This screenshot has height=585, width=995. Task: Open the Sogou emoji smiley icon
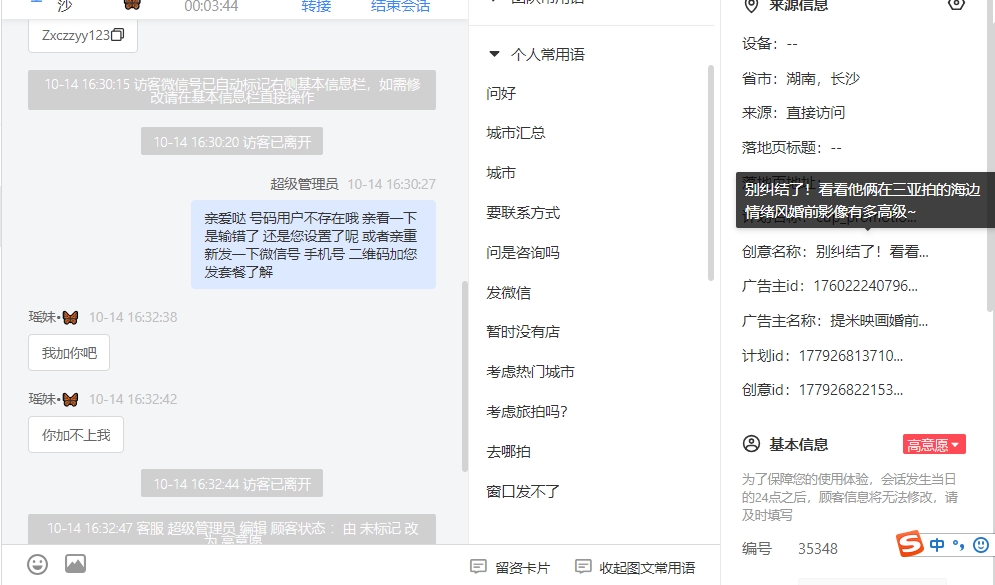(x=980, y=544)
